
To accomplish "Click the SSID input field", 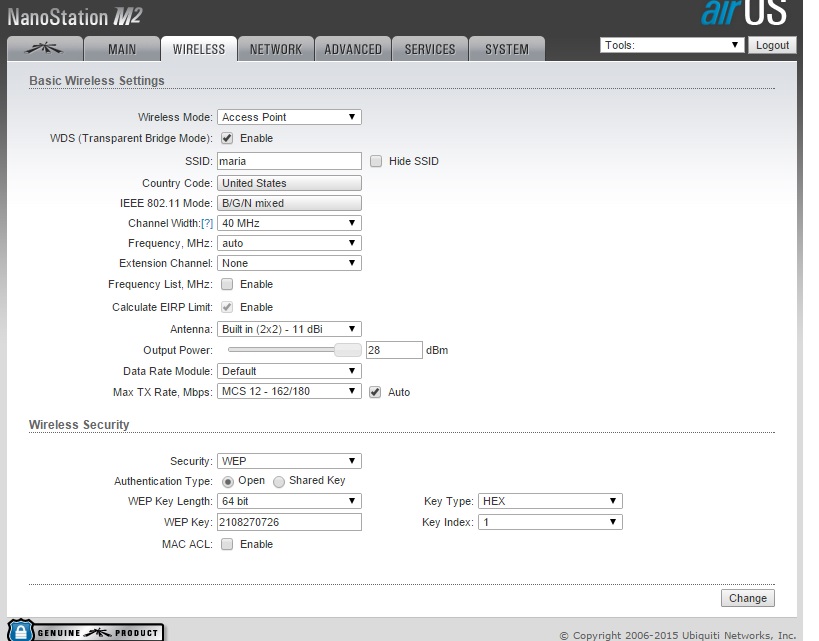I will point(289,161).
